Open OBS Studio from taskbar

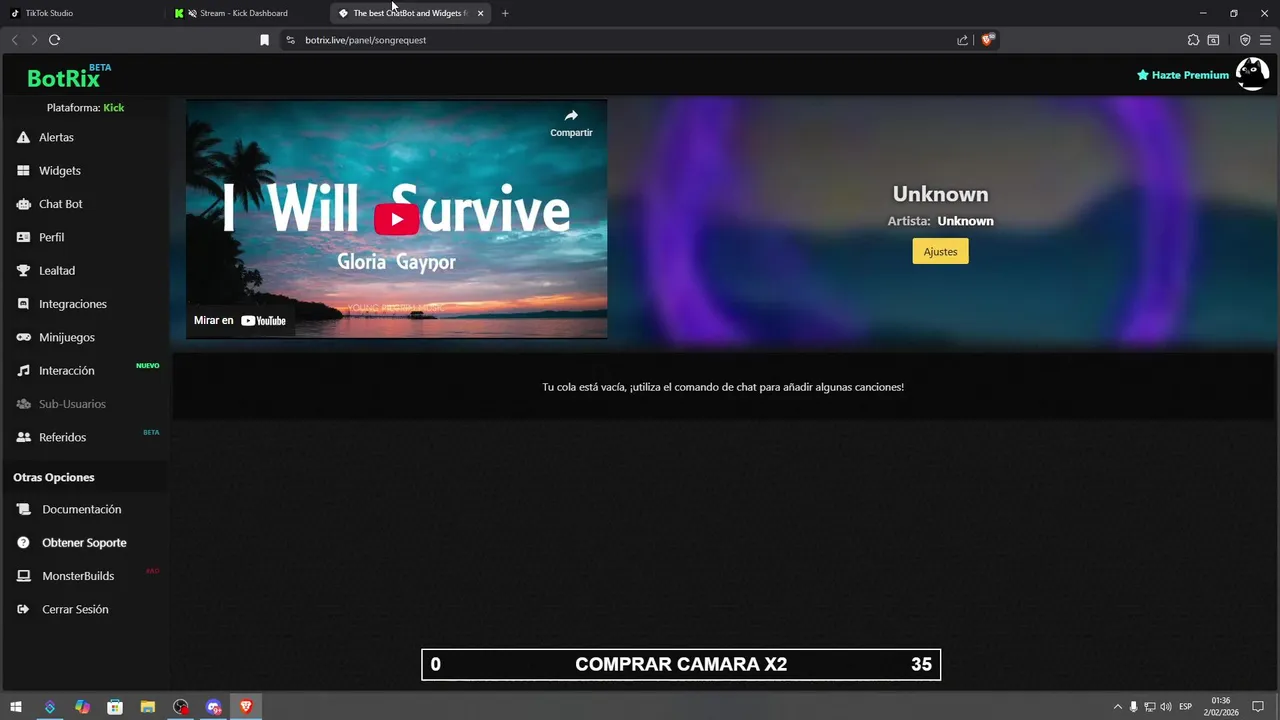click(x=181, y=707)
